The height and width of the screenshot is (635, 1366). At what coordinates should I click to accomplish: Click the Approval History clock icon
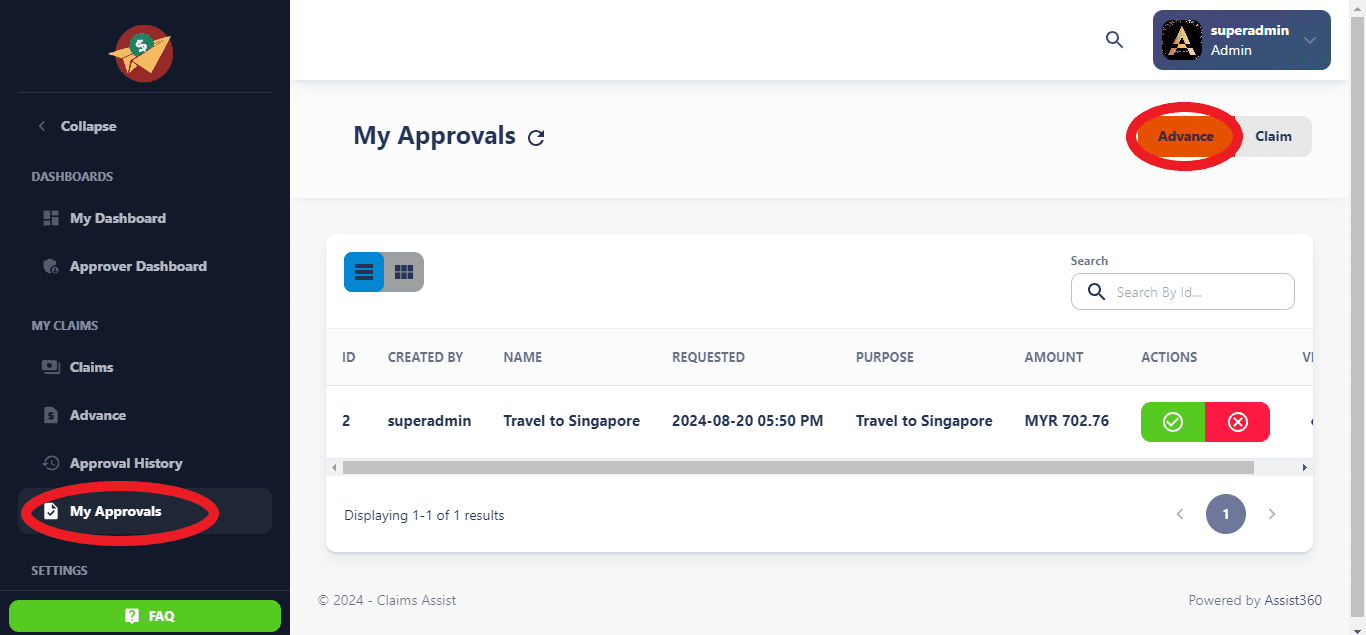tap(51, 463)
